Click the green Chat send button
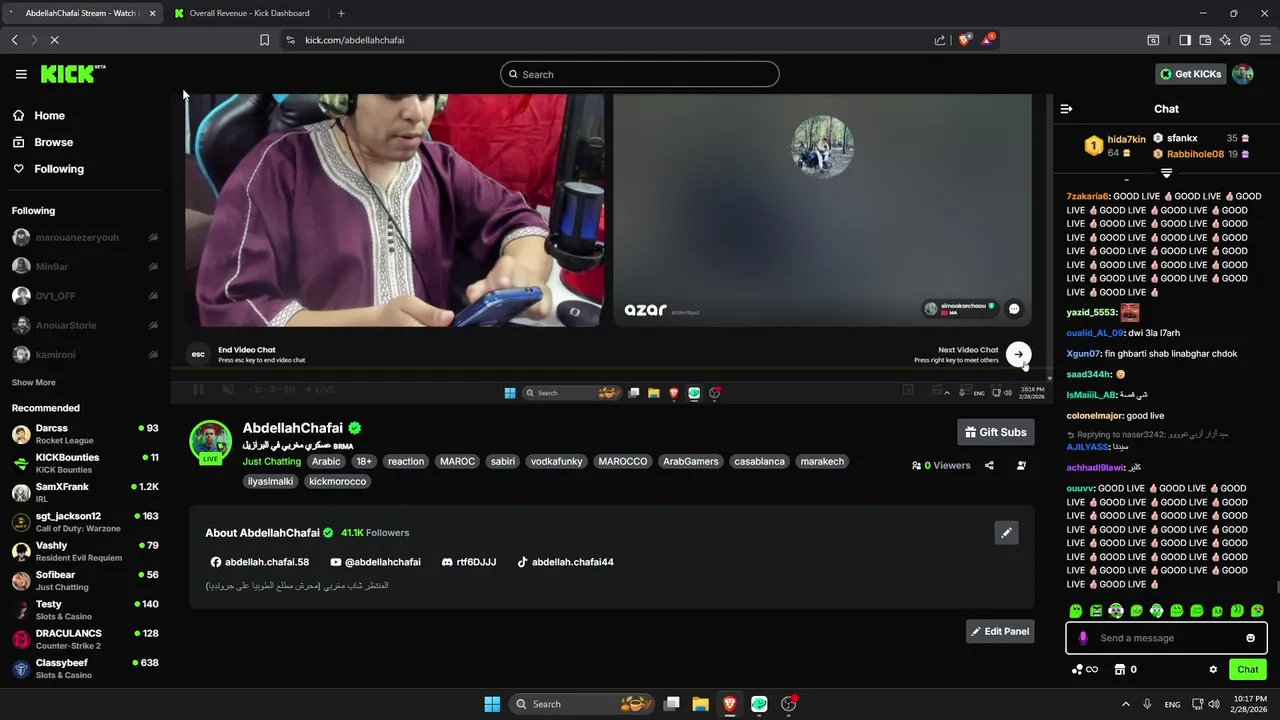The height and width of the screenshot is (720, 1280). [1248, 669]
